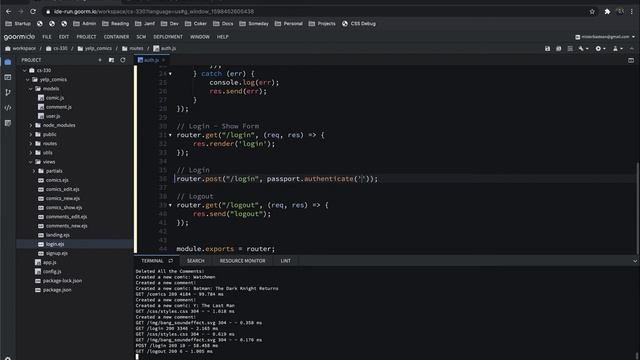This screenshot has height=360, width=640.
Task: Click the new file plus icon in the Project panel
Action: pyautogui.click(x=100, y=60)
